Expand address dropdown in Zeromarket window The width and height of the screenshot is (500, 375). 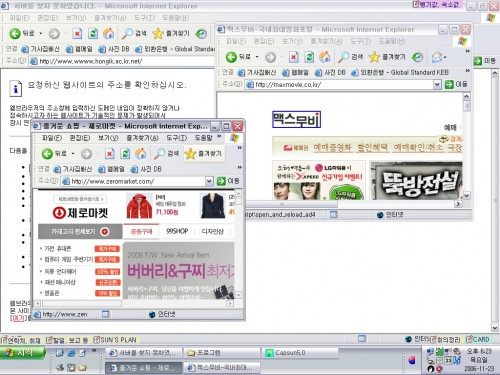coord(209,181)
